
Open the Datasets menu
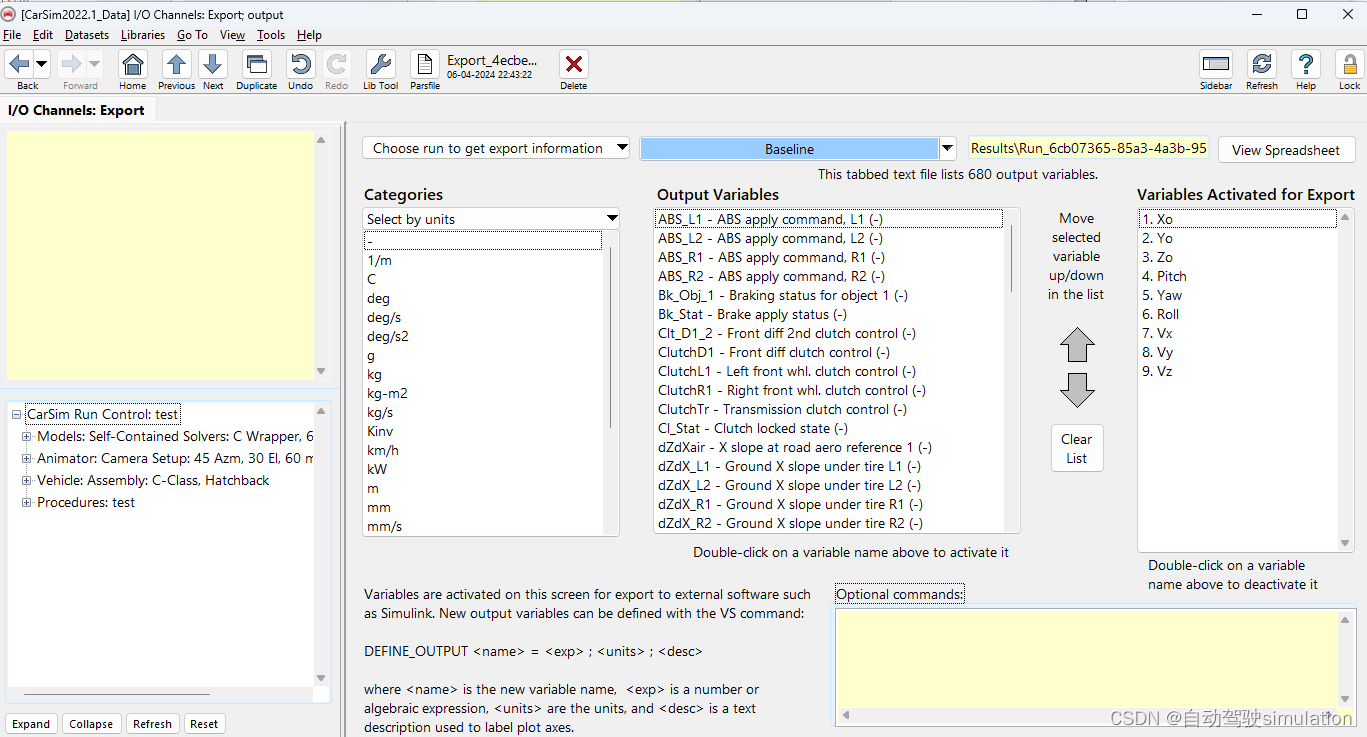[87, 35]
